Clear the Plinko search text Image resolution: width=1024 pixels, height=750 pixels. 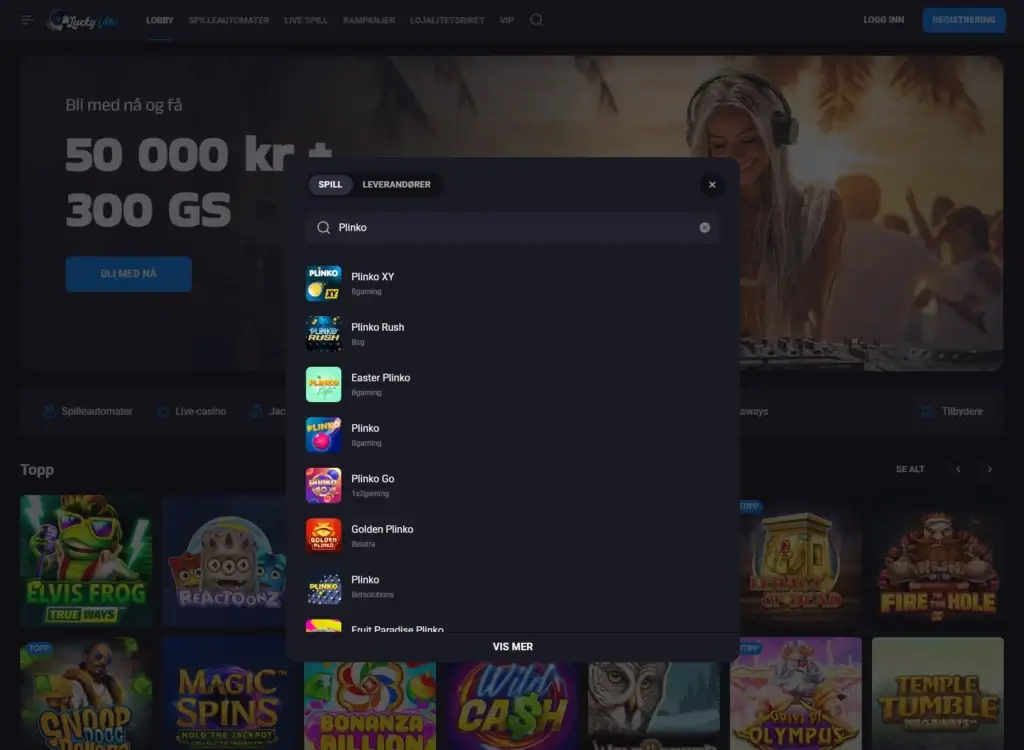(x=704, y=228)
